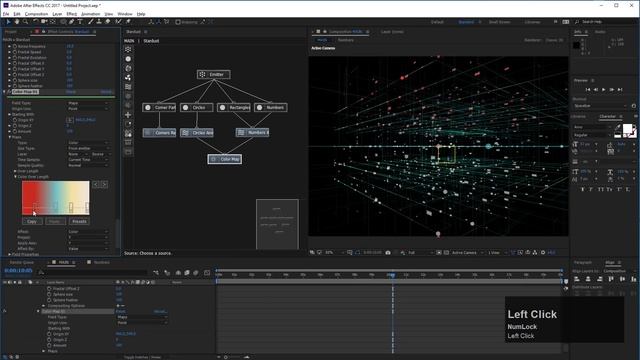Click the current time indicator in timeline
Viewport: 640px width, 360px height.
(x=392, y=275)
